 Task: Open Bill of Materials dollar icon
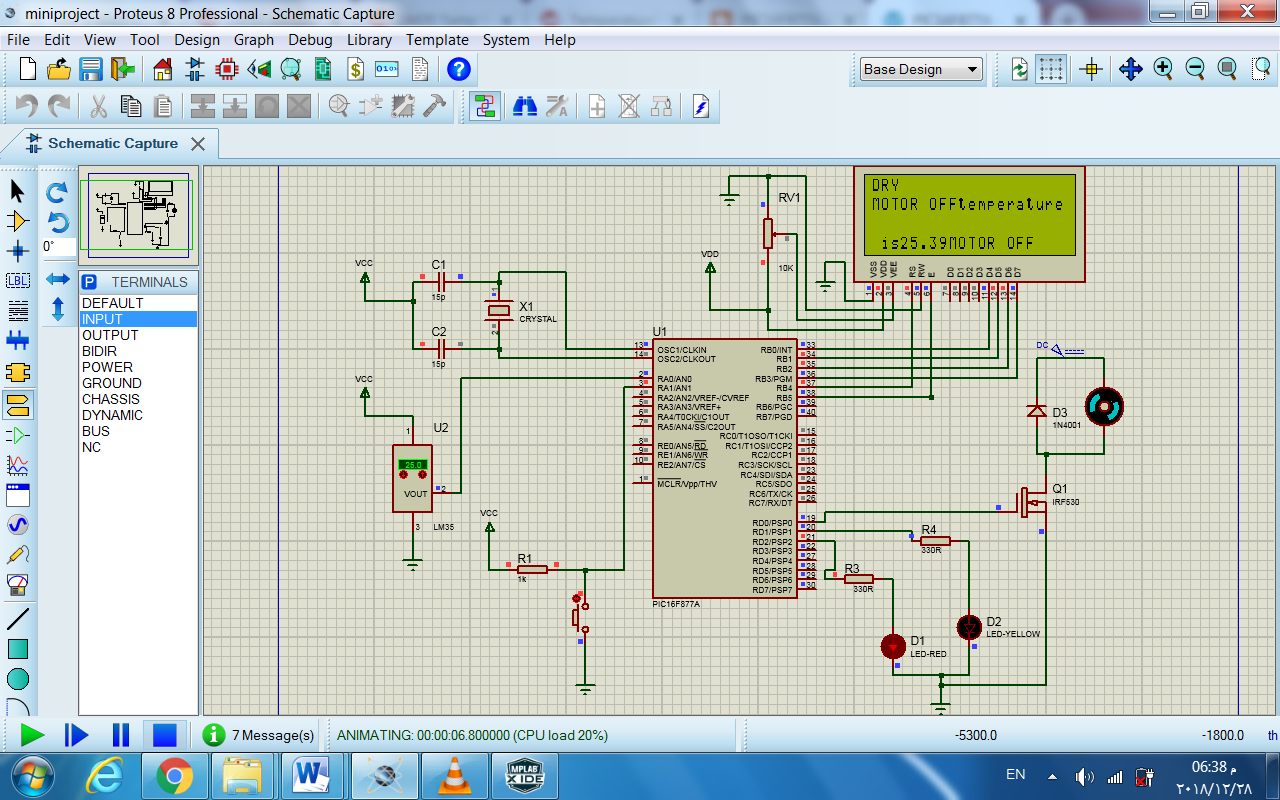click(355, 69)
